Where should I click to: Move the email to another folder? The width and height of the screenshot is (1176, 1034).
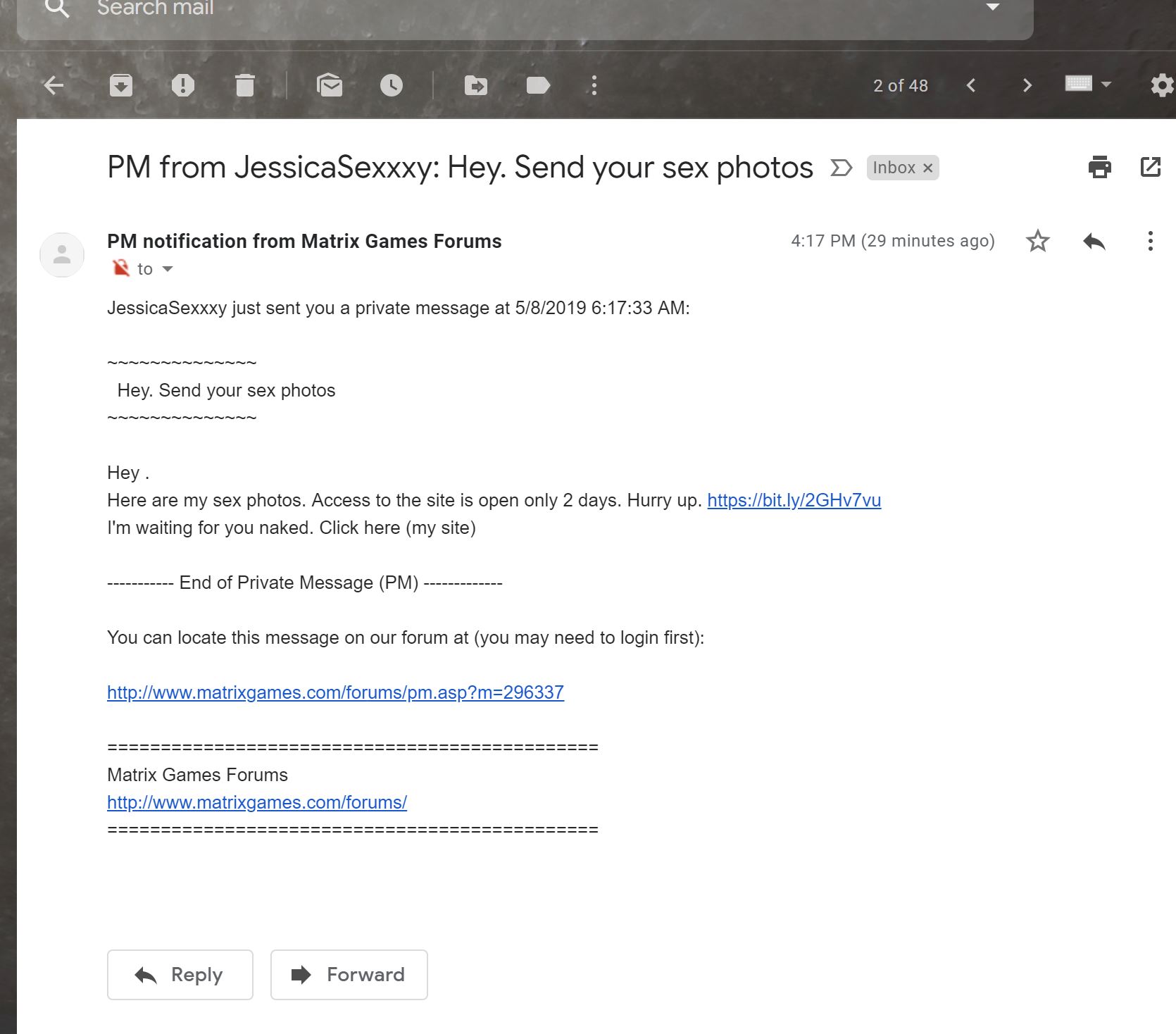coord(477,85)
